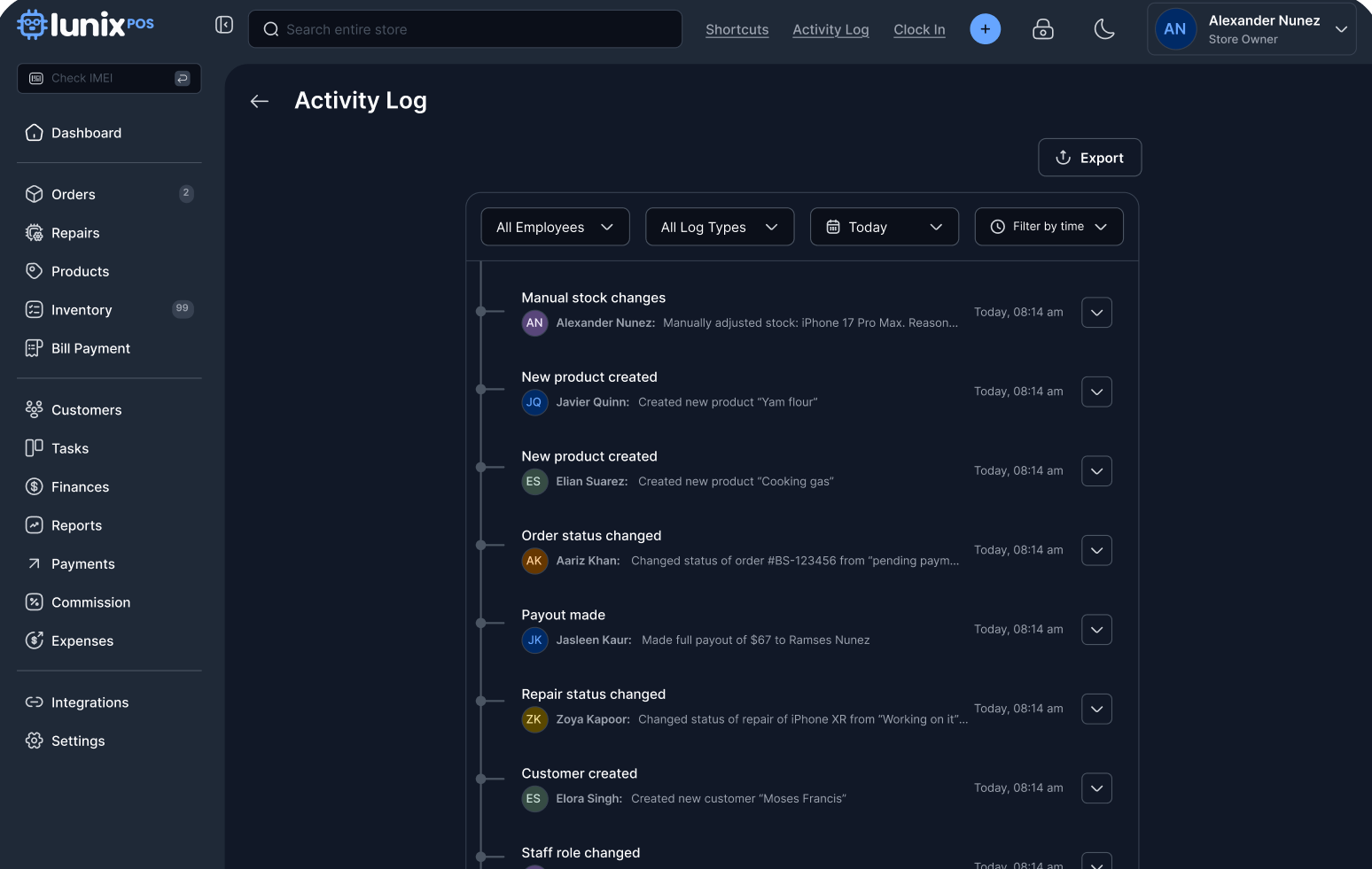Expand the Manual stock changes entry
The width and height of the screenshot is (1372, 869).
[x=1096, y=313]
